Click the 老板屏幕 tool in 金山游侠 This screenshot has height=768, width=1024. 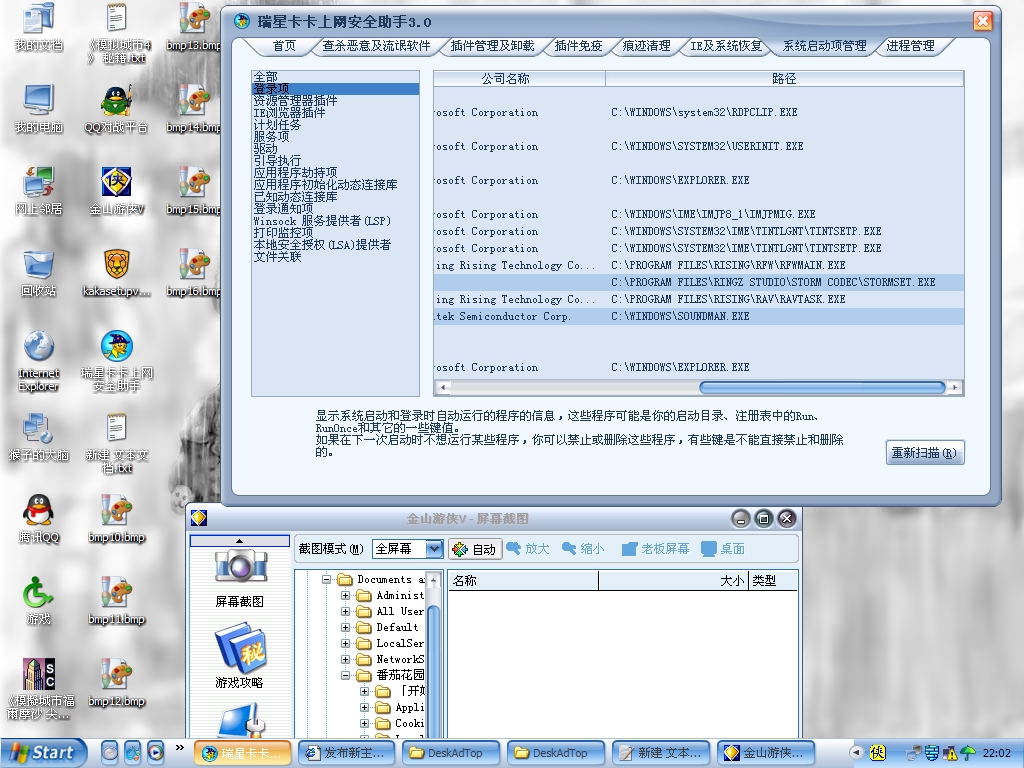click(655, 549)
